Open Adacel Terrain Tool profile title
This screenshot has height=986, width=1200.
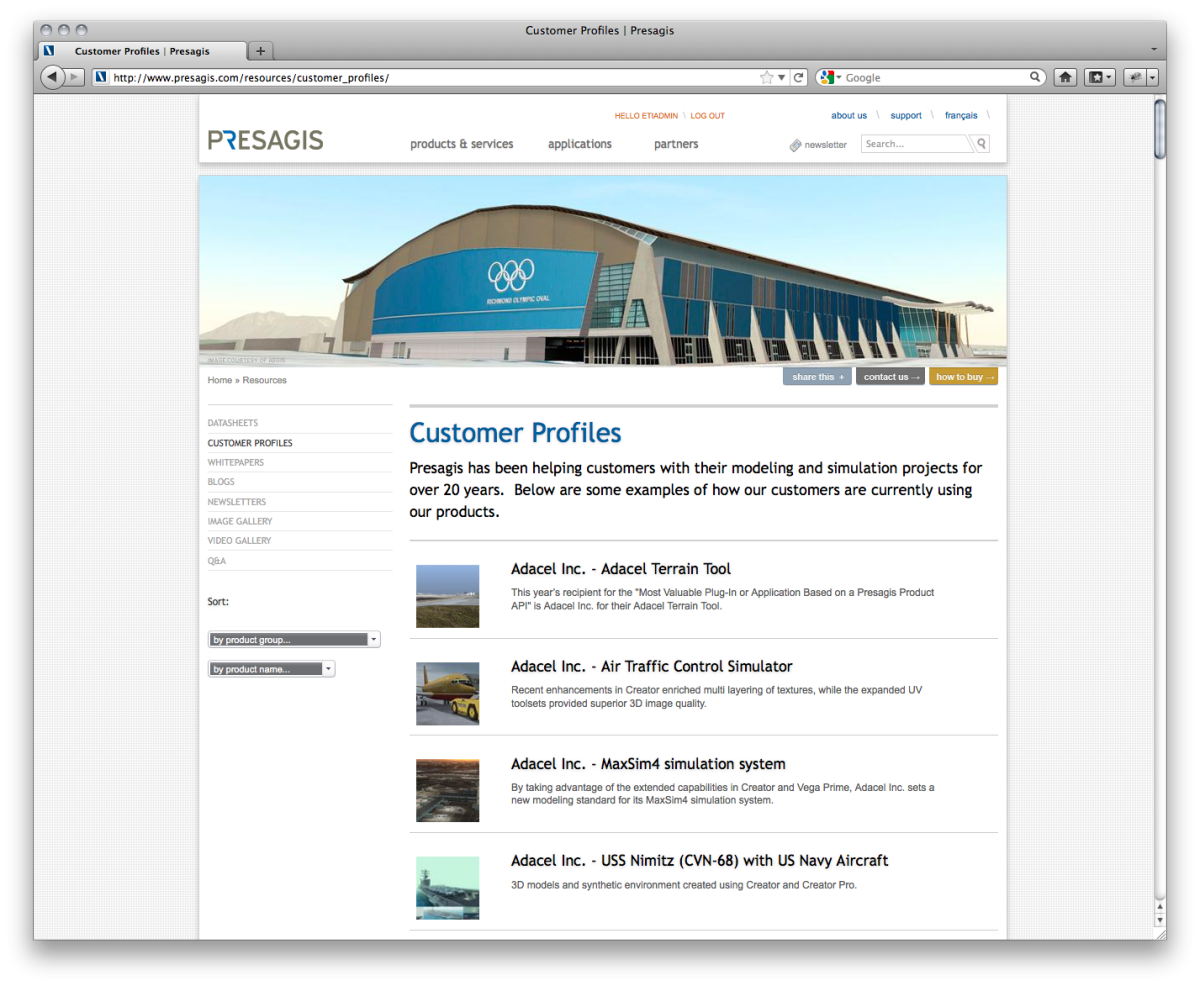coord(621,569)
